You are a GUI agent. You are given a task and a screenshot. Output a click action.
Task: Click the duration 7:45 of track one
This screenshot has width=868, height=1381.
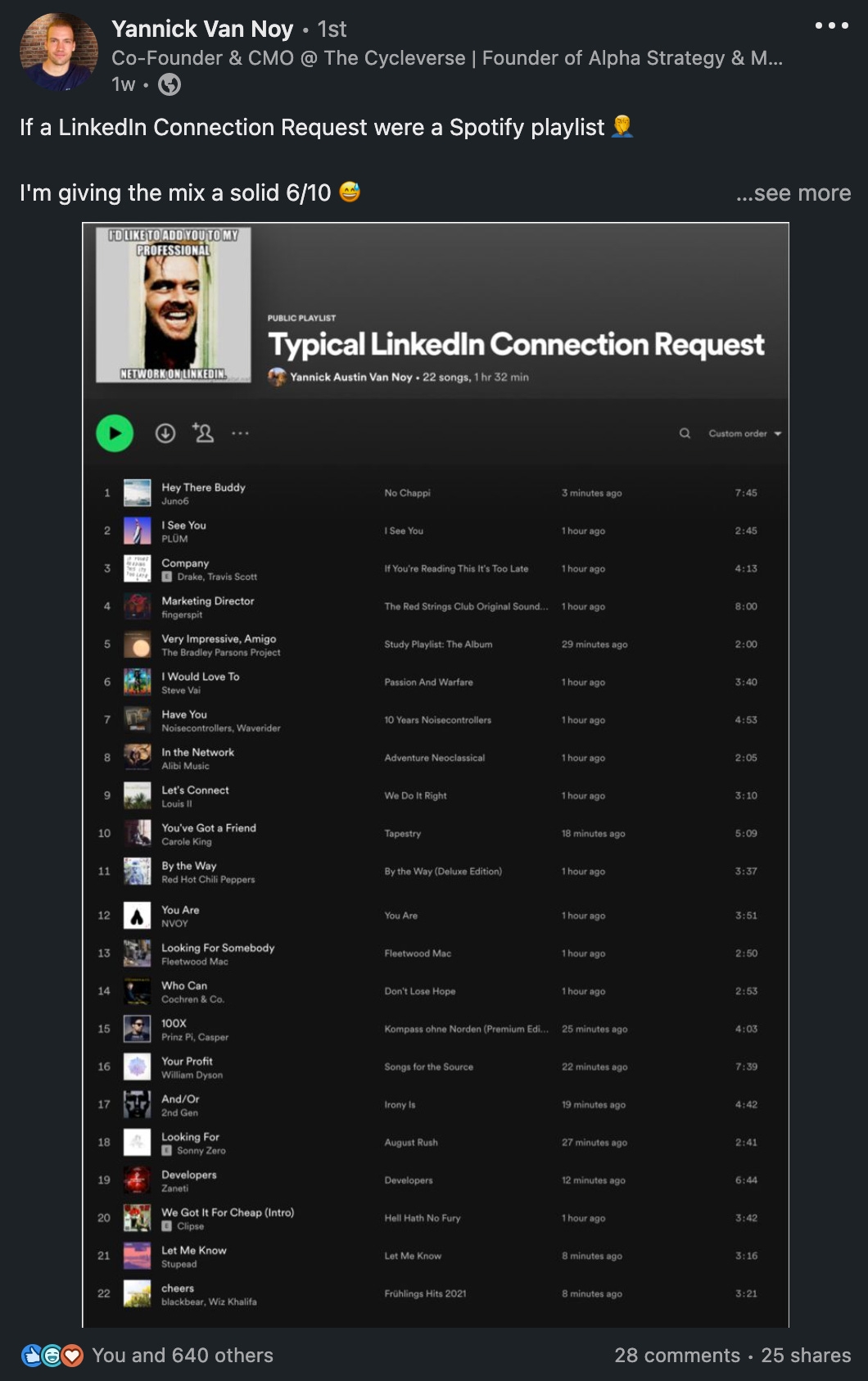pos(746,493)
